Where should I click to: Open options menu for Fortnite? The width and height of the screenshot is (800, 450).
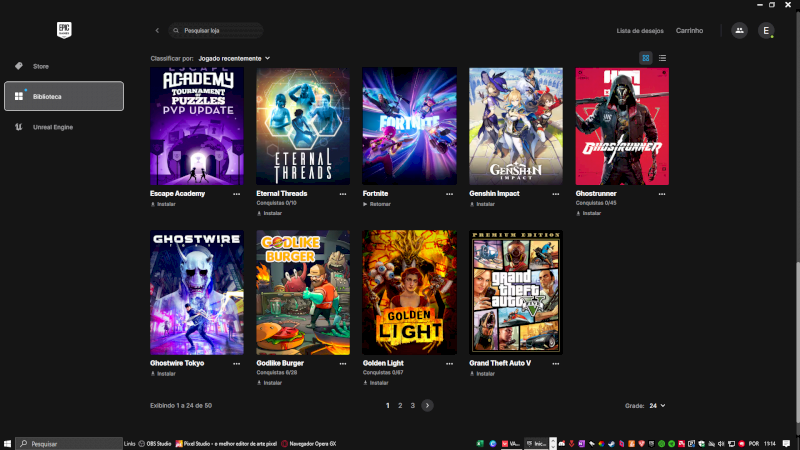tap(449, 194)
